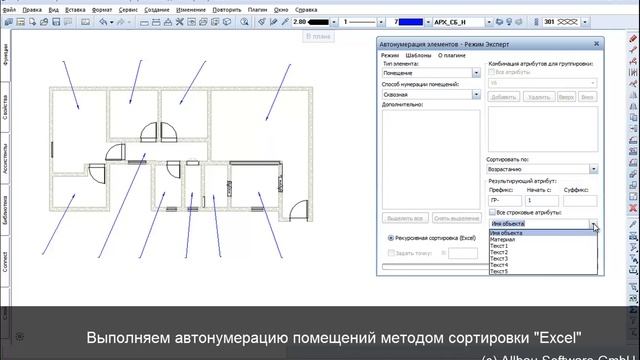Click the 'Выделить все' button
Image resolution: width=640 pixels, height=360 pixels.
click(x=405, y=218)
